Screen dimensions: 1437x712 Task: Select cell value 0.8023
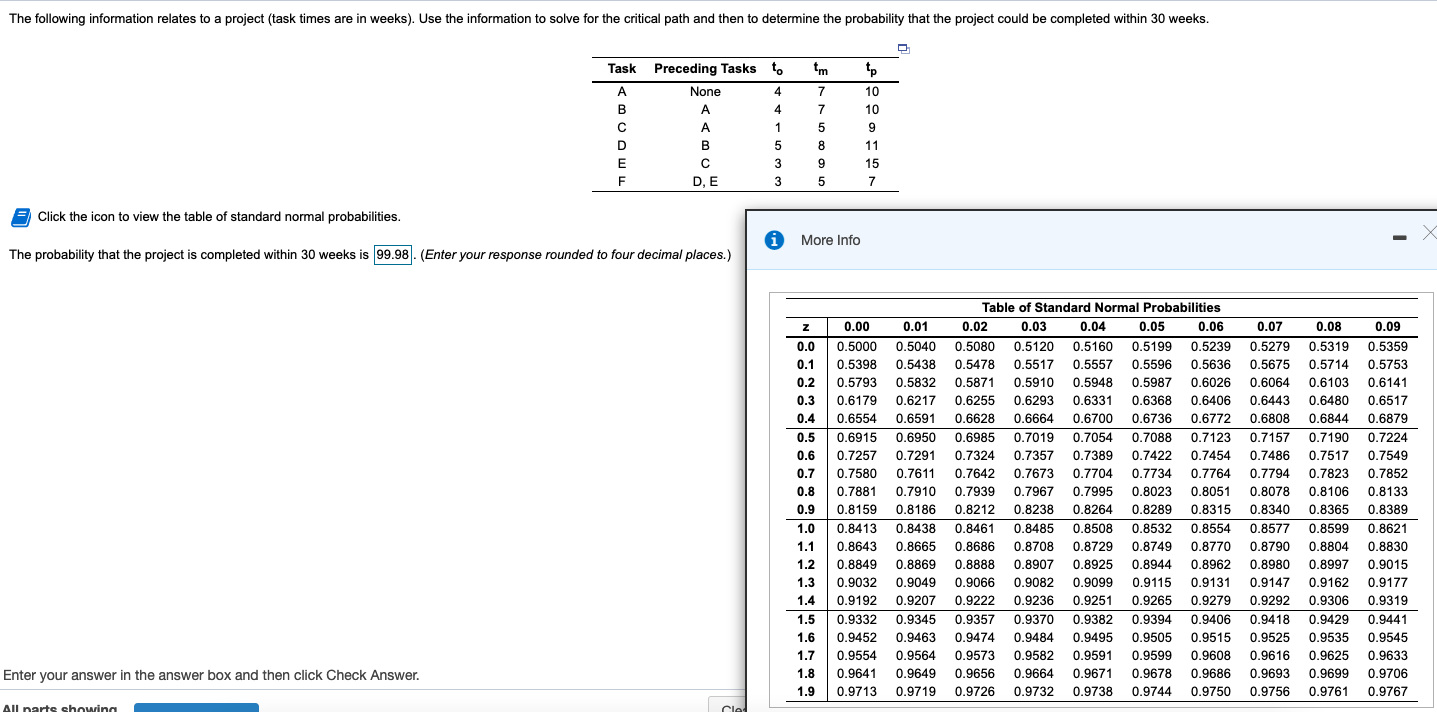1151,491
